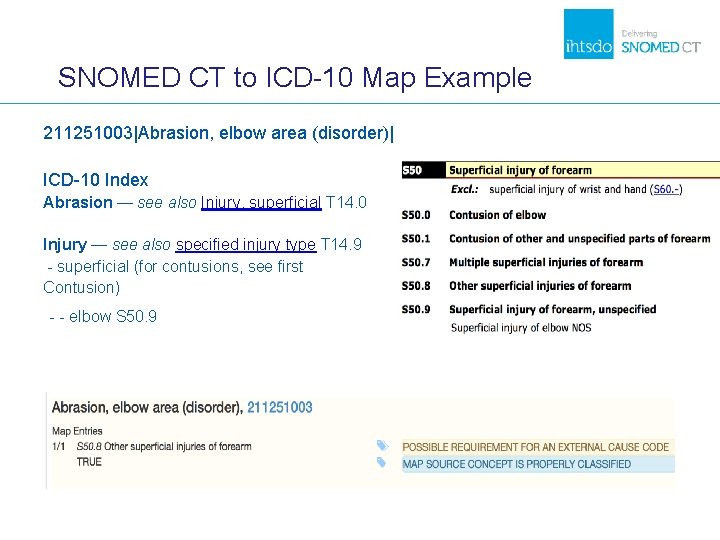Click tag icon beside properly classified note
This screenshot has width=720, height=540.
click(x=381, y=462)
